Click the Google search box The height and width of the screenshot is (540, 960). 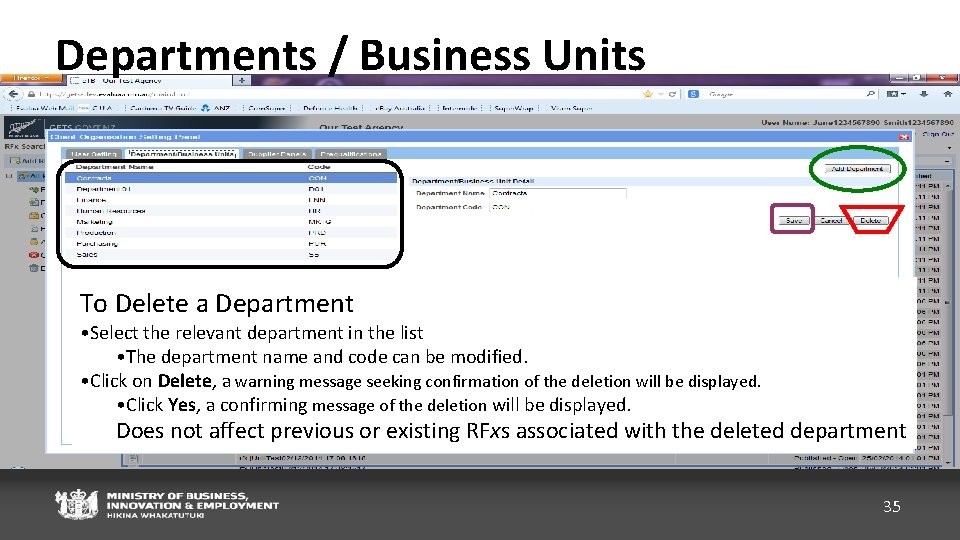click(x=784, y=94)
